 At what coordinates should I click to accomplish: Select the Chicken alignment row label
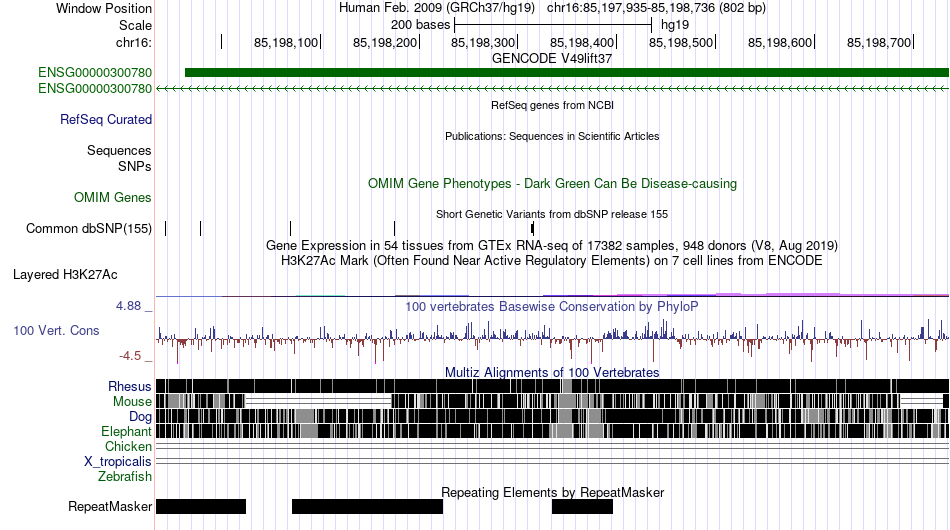(x=128, y=446)
